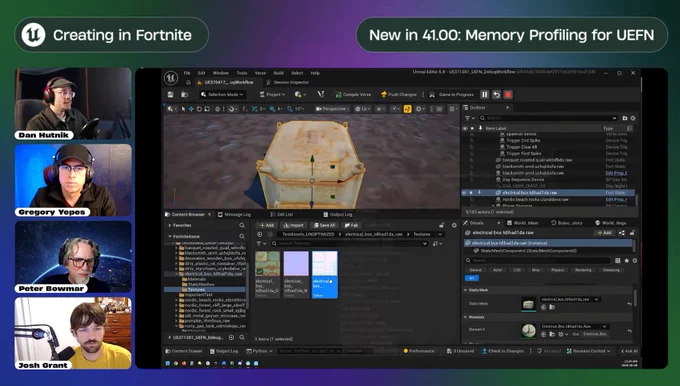Image resolution: width=680 pixels, height=386 pixels.
Task: Click the Static Mesh thumbnail in Details
Action: (x=528, y=304)
